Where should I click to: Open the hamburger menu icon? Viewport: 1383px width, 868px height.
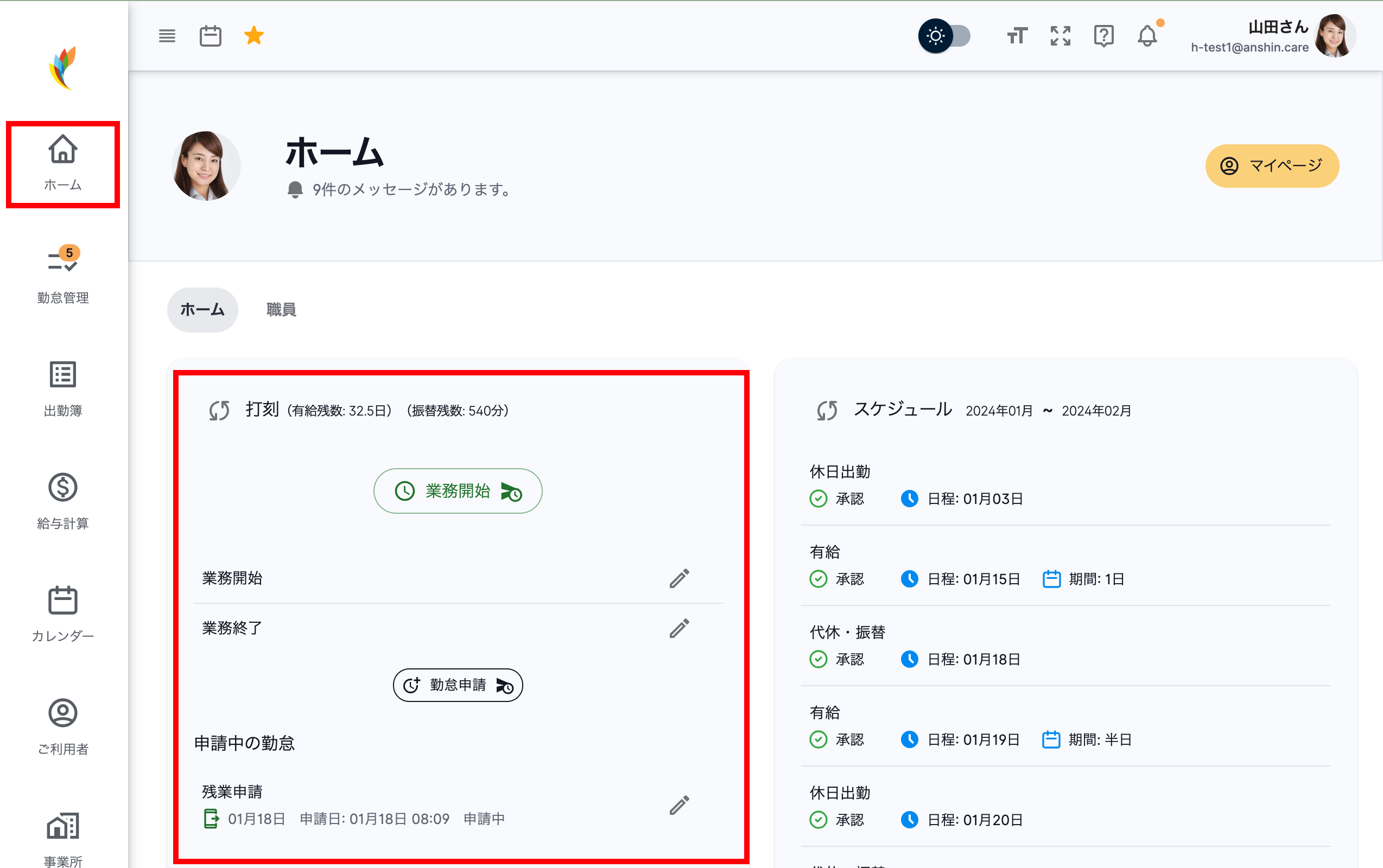pyautogui.click(x=167, y=36)
